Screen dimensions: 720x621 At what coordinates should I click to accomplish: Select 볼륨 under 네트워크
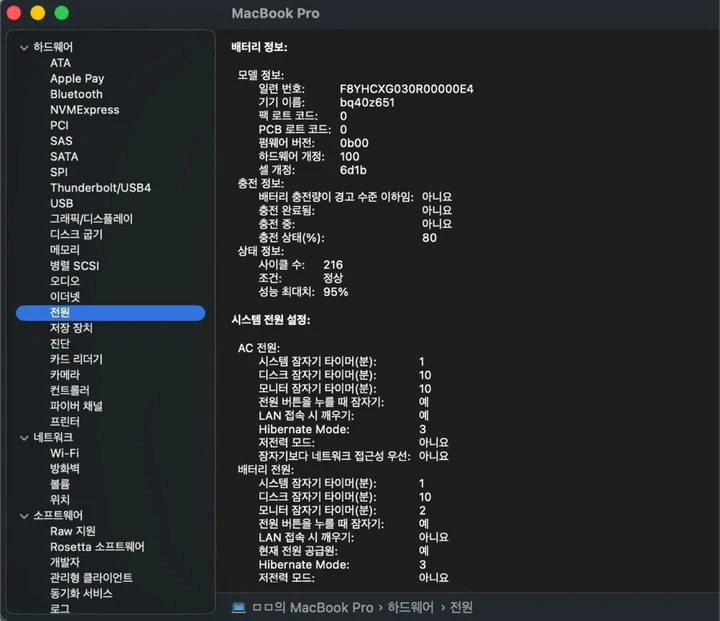[60, 485]
